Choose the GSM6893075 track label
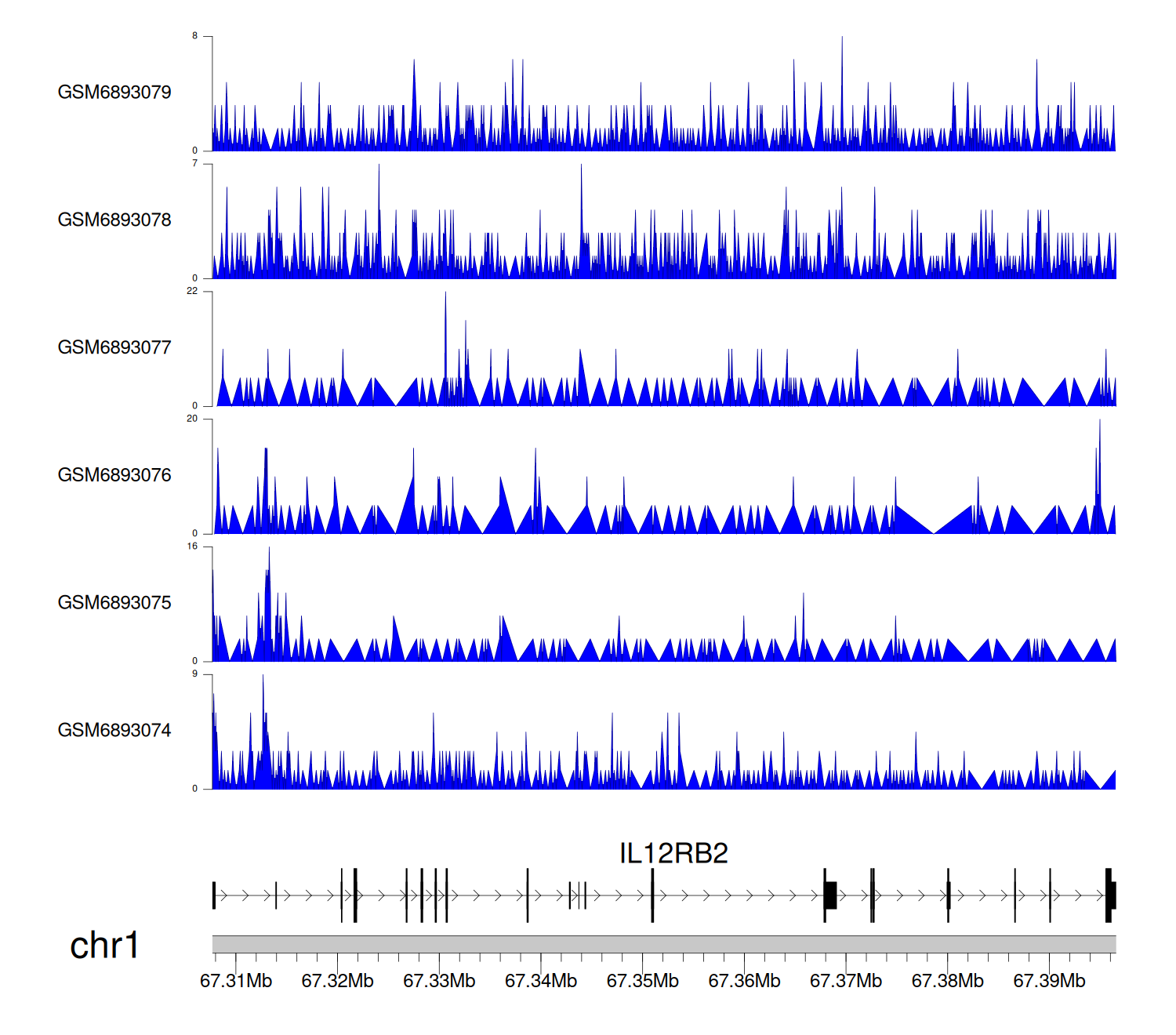Image resolution: width=1176 pixels, height=1035 pixels. (114, 603)
